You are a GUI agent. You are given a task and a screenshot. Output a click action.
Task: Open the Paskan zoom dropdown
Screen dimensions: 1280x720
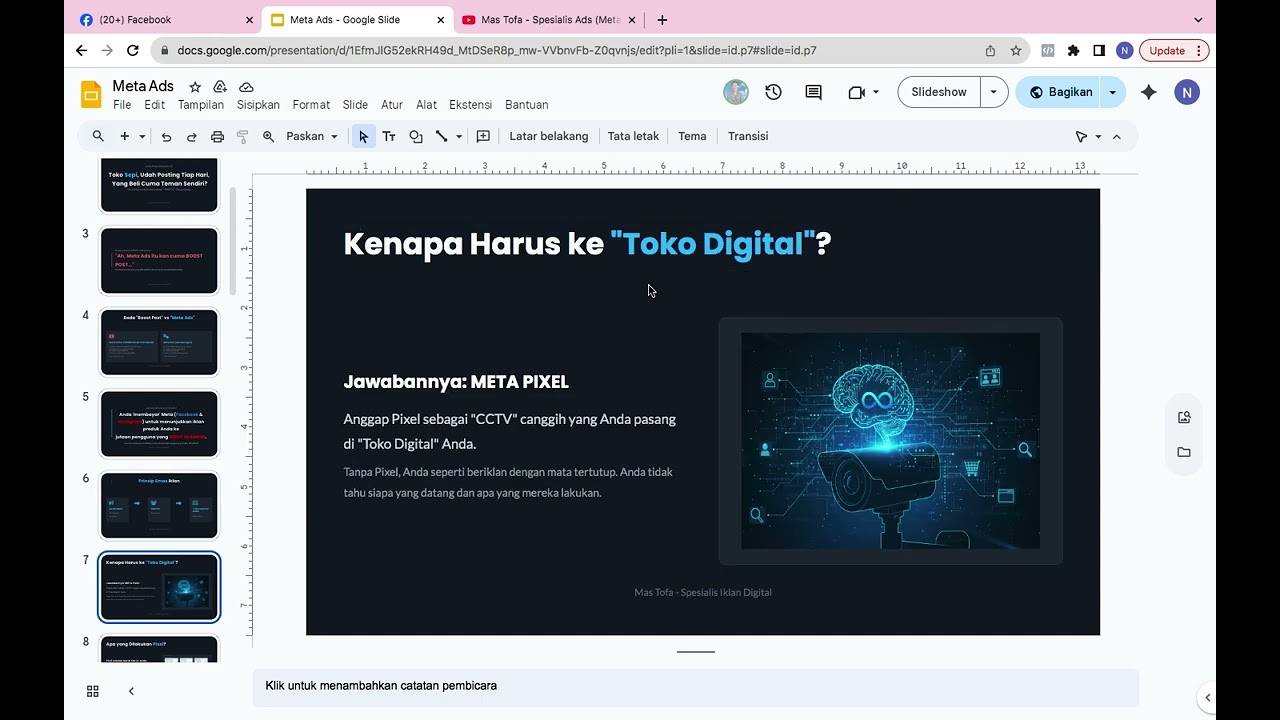pos(312,136)
